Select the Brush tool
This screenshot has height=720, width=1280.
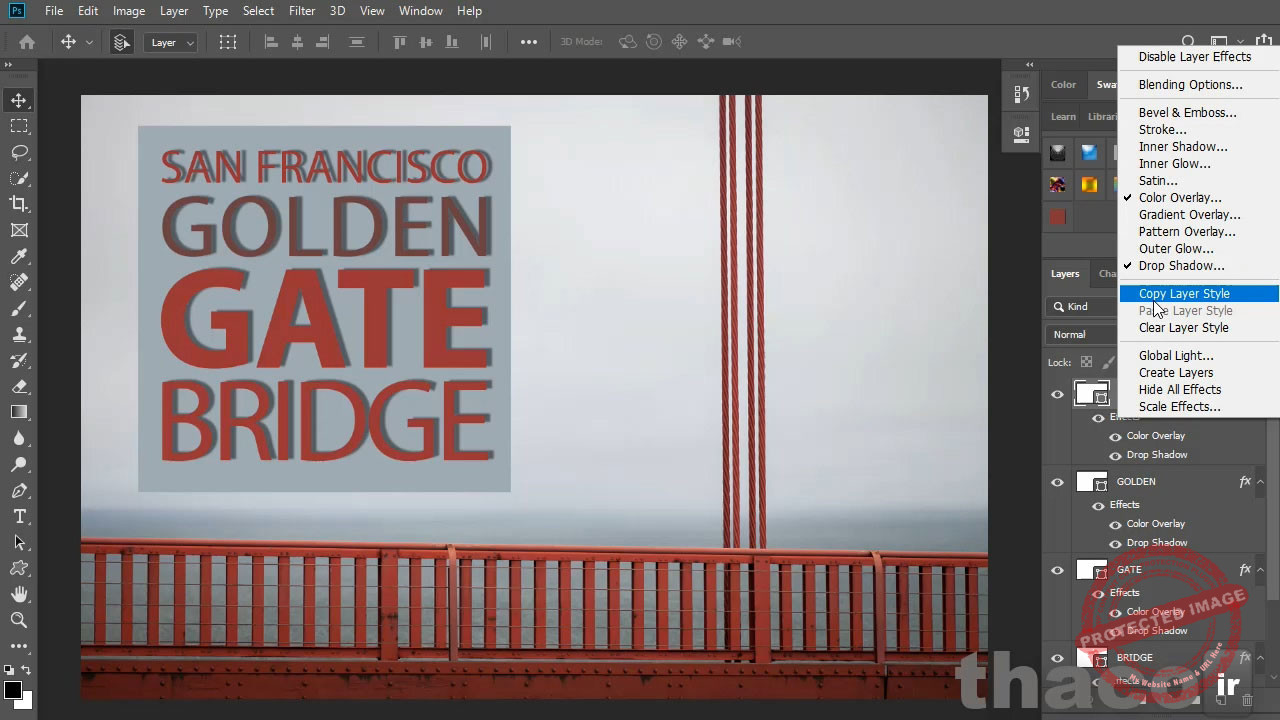[x=19, y=308]
